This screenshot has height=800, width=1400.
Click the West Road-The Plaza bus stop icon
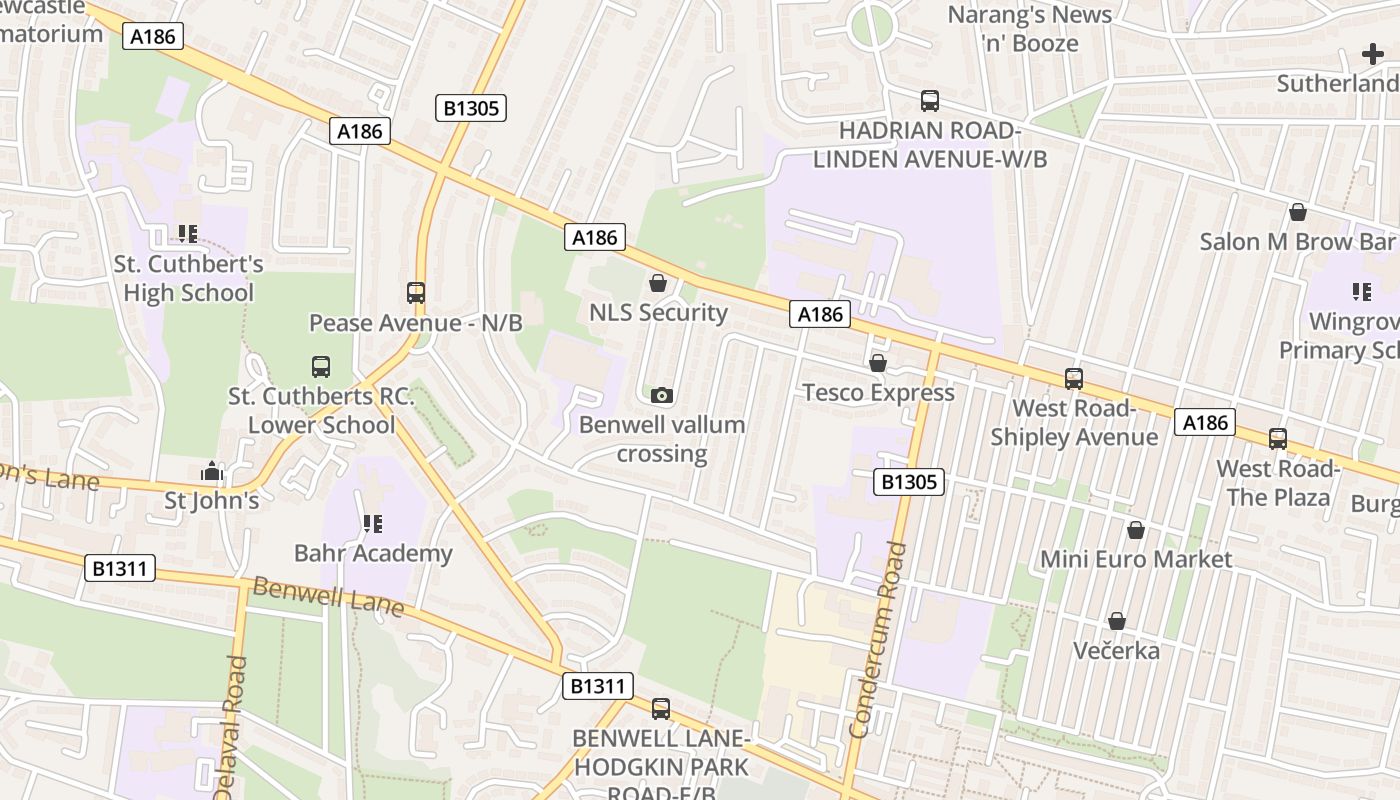1278,439
